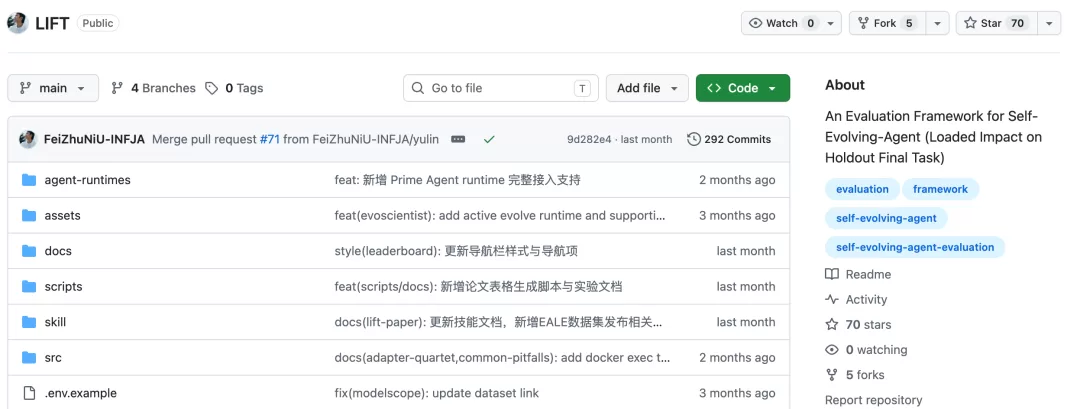Open the green Code dropdown
Image resolution: width=1080 pixels, height=409 pixels.
(x=742, y=88)
